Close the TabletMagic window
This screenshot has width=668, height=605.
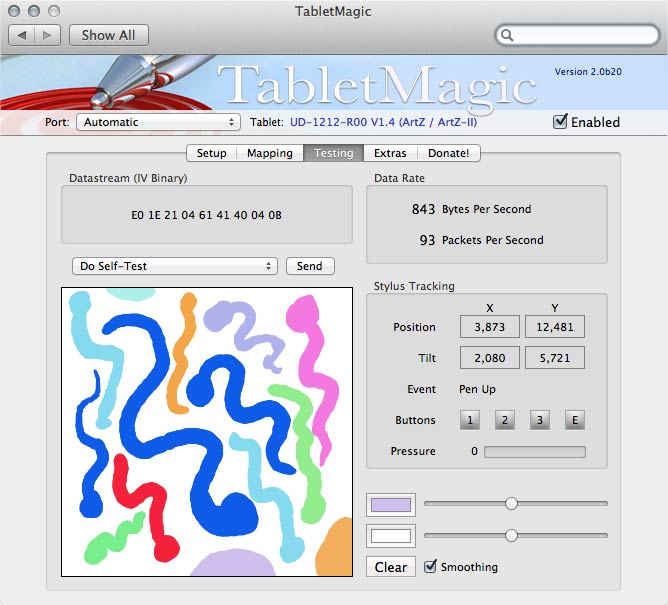pos(14,11)
